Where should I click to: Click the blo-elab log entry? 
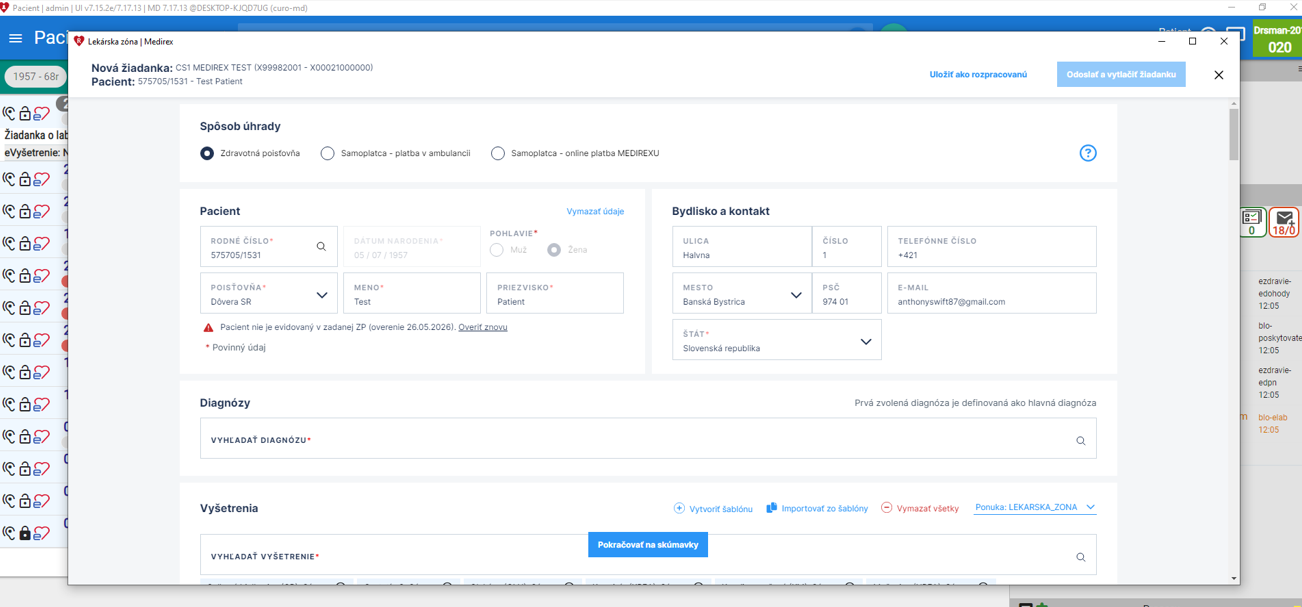[x=1272, y=423]
